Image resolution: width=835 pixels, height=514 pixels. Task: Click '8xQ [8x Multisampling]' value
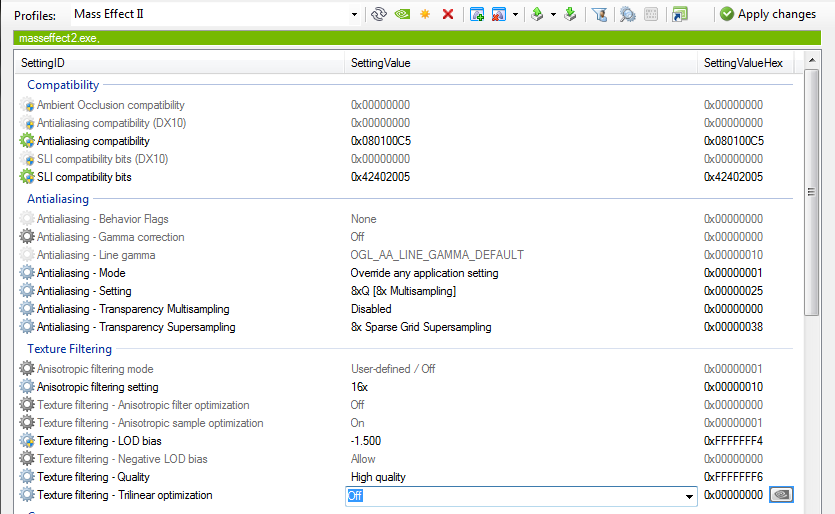pyautogui.click(x=403, y=291)
